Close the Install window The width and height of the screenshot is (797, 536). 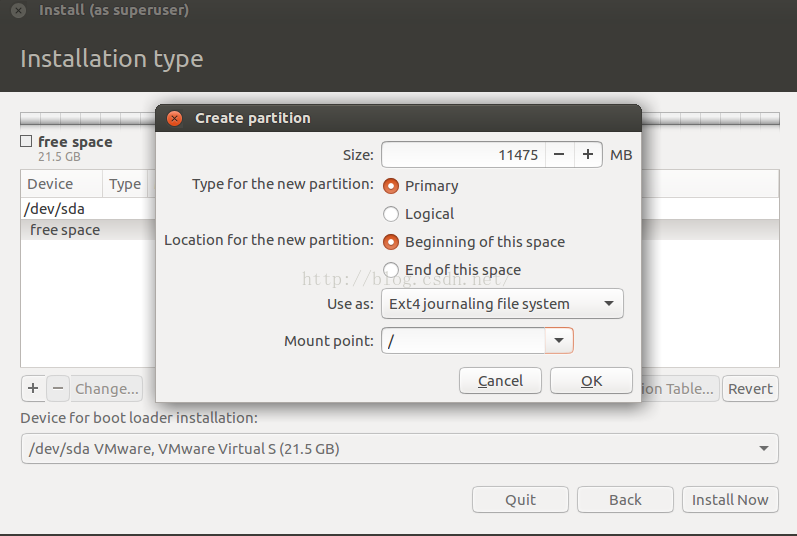coord(18,10)
